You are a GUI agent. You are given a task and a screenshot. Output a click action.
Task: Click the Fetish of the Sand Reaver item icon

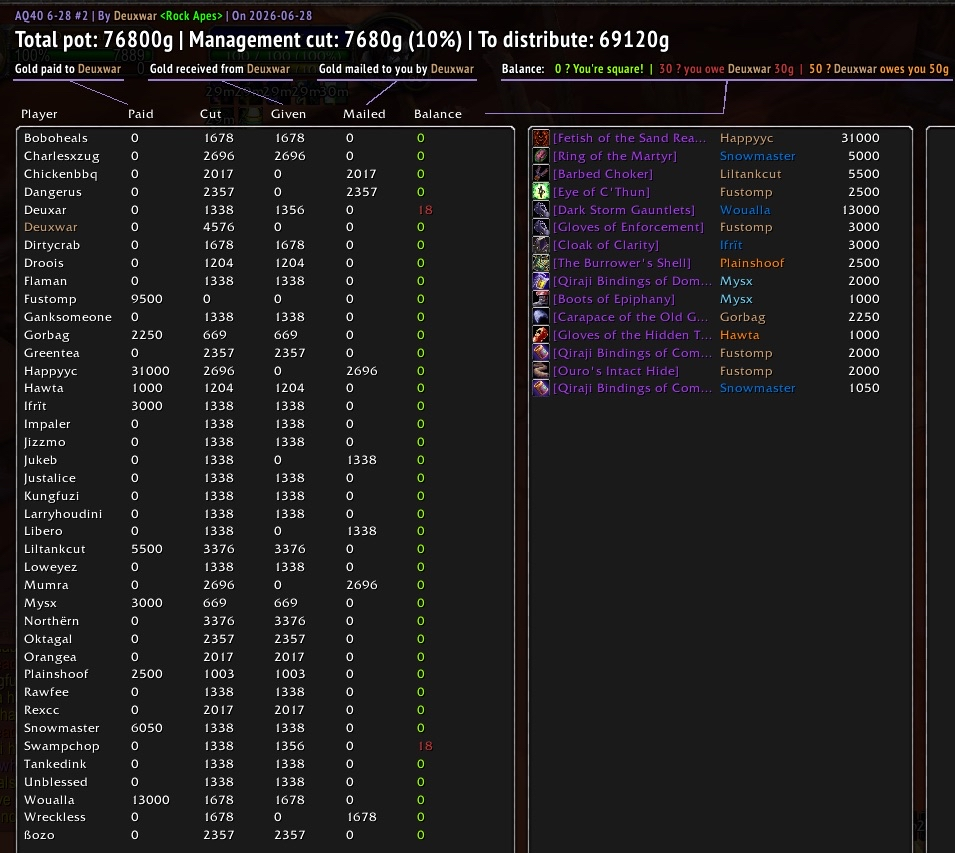(541, 138)
